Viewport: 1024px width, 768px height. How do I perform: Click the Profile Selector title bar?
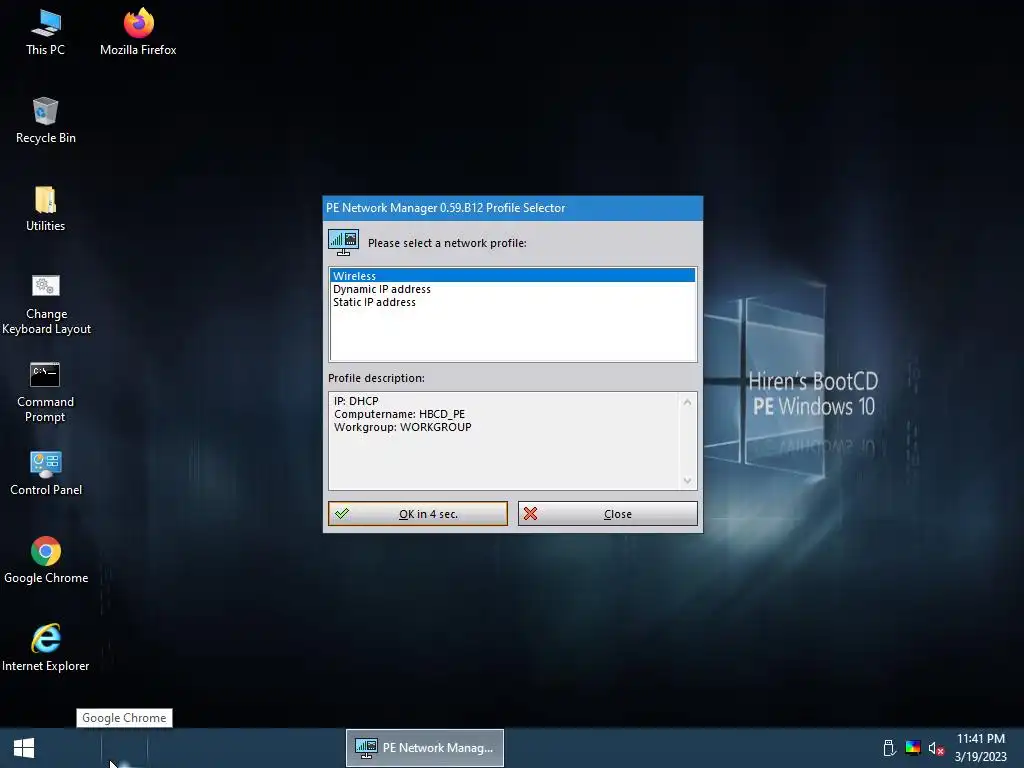coord(513,208)
